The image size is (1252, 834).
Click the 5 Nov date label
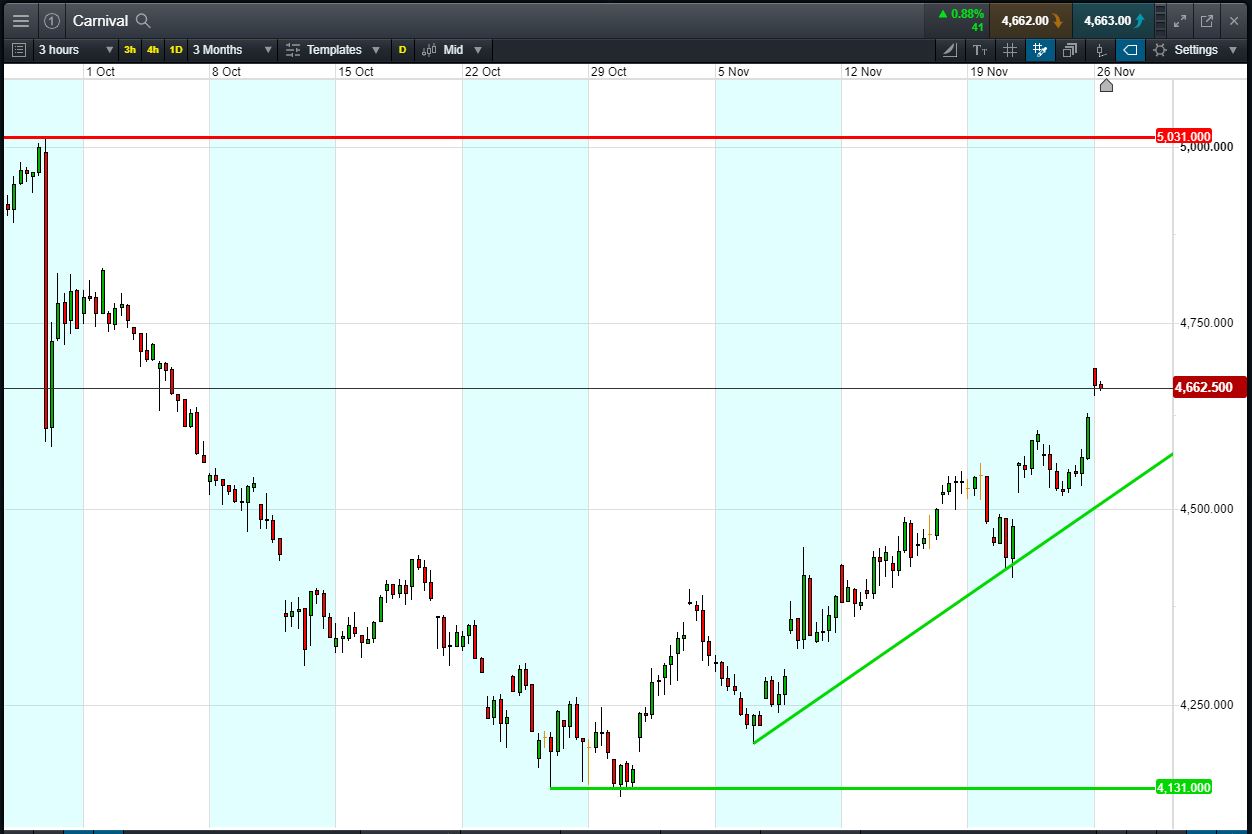[734, 72]
